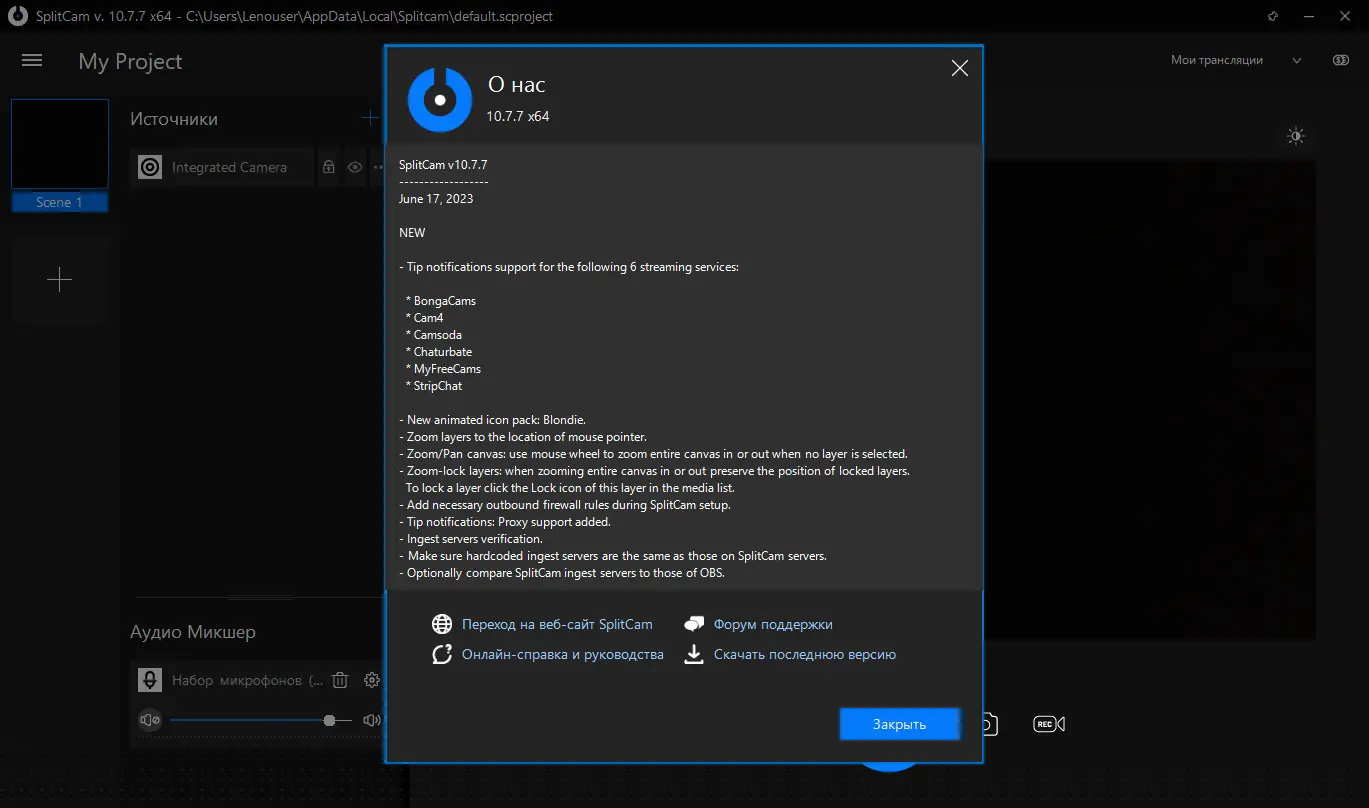Click the Аудио Микшер heading
Screen dimensions: 1369x808
point(193,632)
